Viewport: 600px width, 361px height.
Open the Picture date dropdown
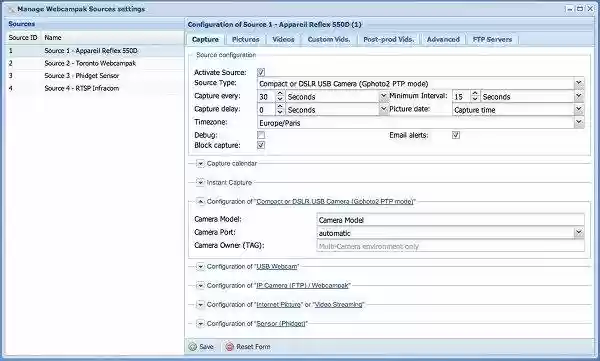tap(579, 109)
